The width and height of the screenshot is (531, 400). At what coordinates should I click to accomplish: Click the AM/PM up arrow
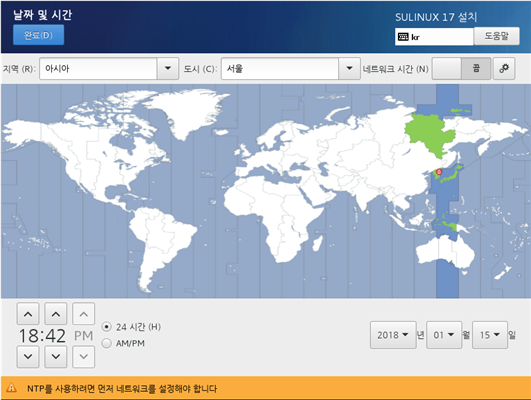pyautogui.click(x=84, y=314)
